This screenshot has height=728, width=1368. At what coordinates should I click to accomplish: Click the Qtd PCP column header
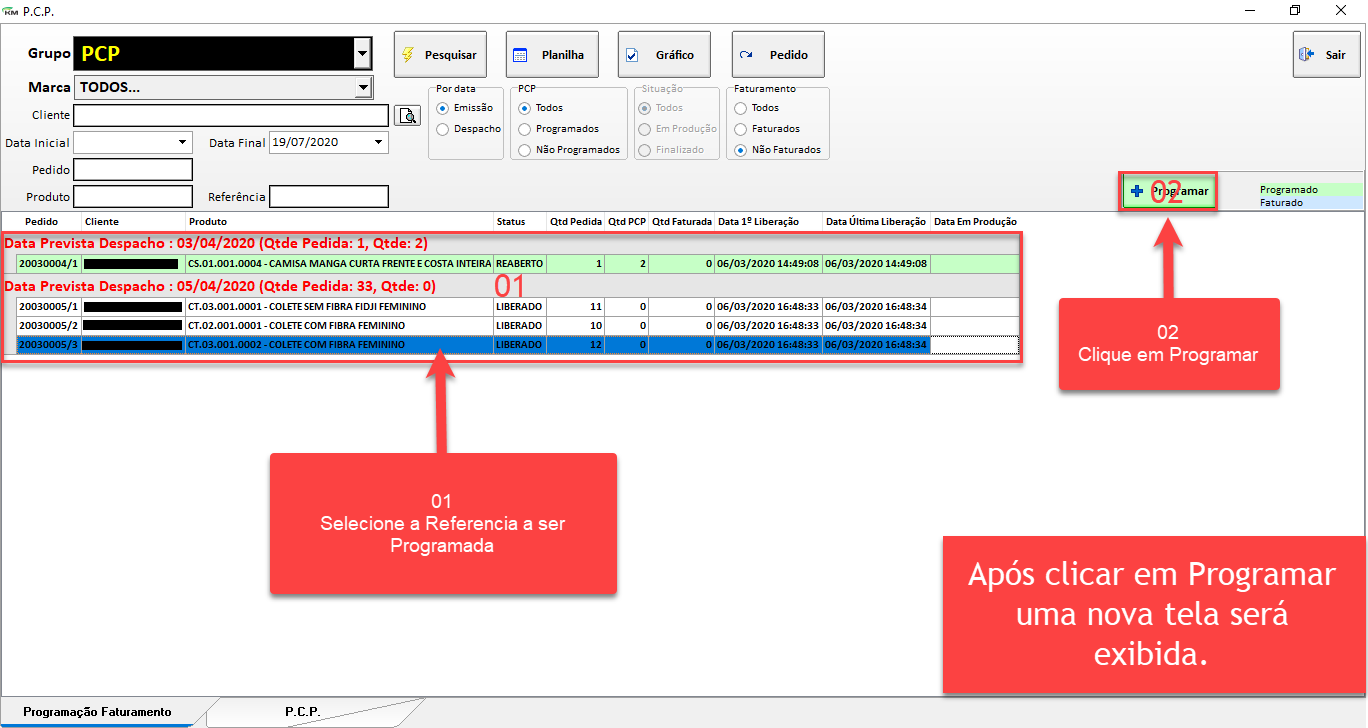pos(627,221)
